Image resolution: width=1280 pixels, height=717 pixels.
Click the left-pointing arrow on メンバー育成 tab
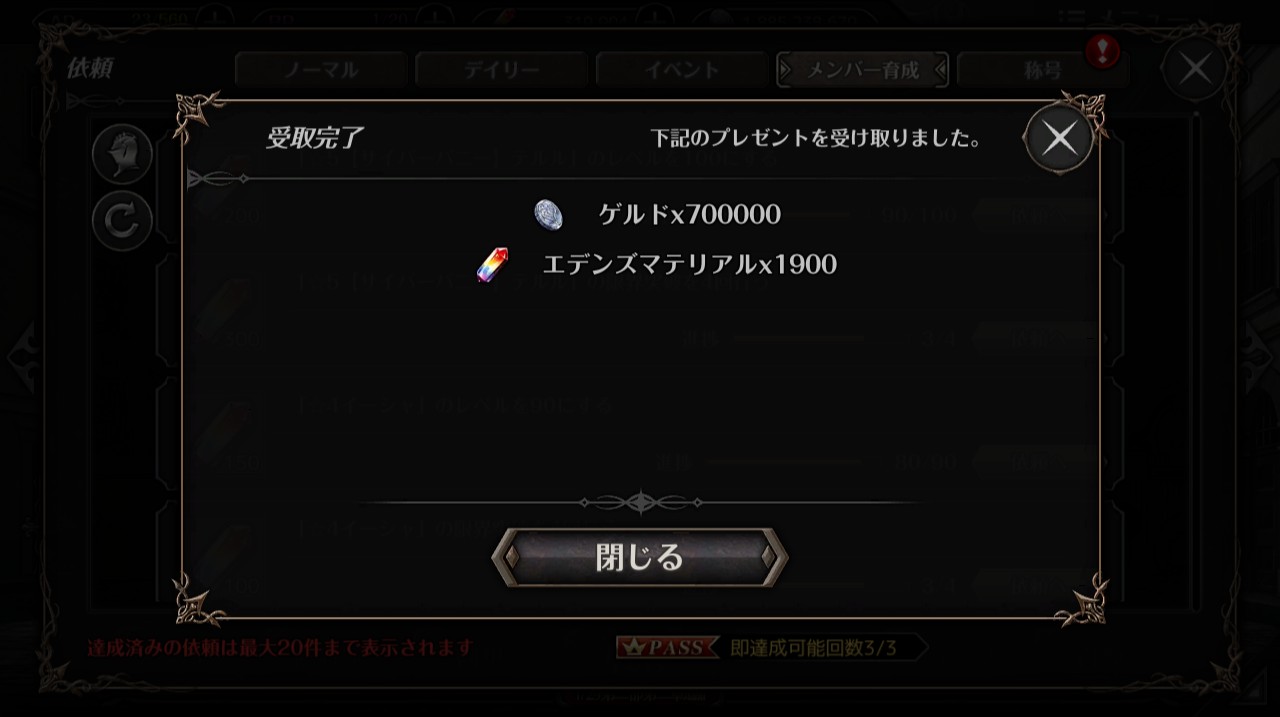[x=940, y=70]
